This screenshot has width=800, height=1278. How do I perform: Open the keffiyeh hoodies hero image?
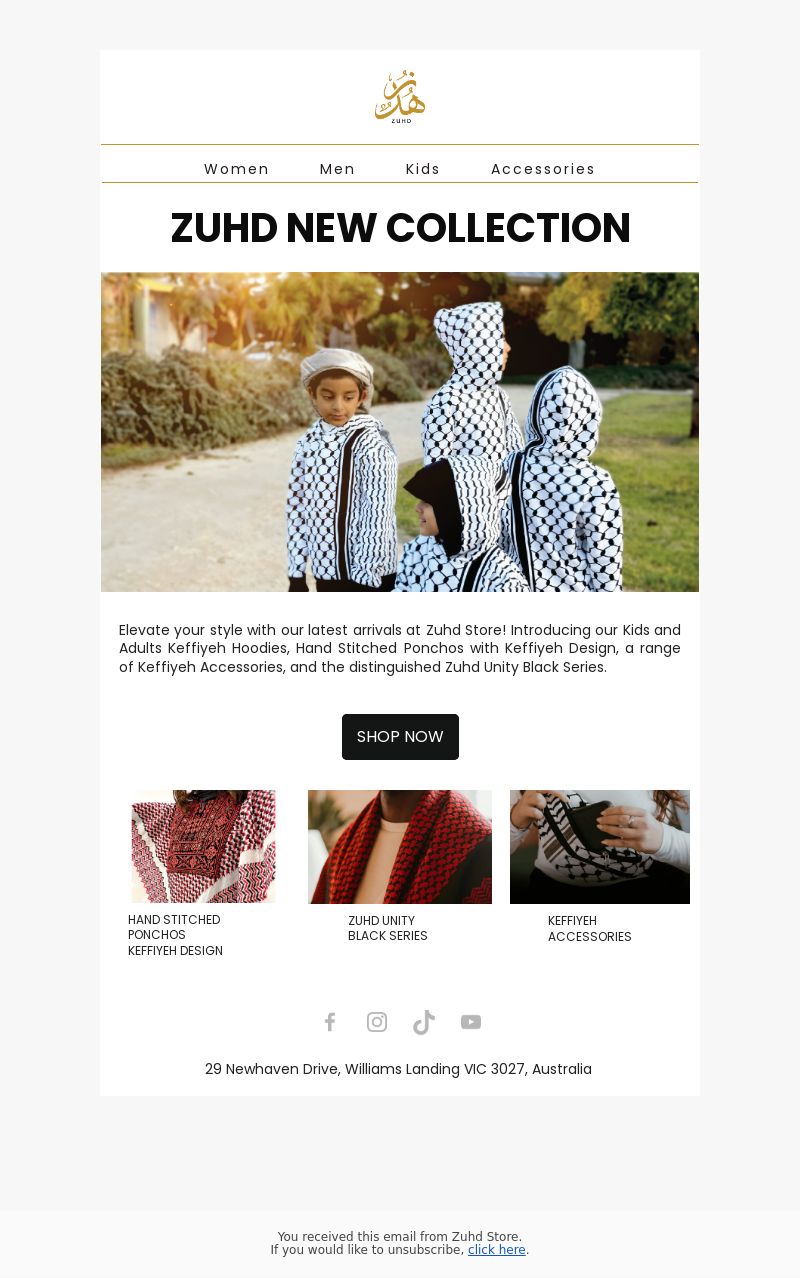tap(400, 432)
